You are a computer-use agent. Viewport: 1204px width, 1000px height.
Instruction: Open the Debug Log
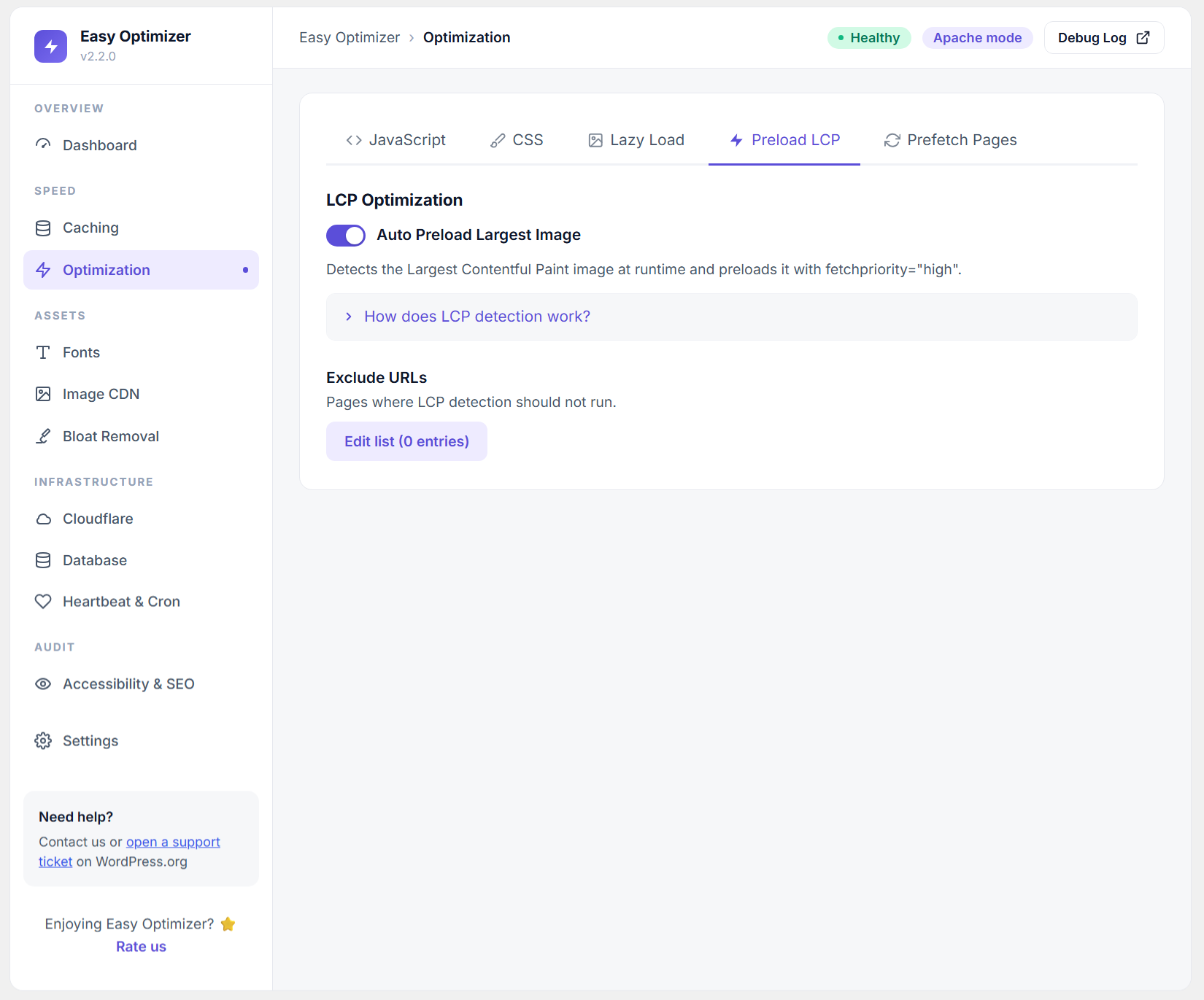1104,38
